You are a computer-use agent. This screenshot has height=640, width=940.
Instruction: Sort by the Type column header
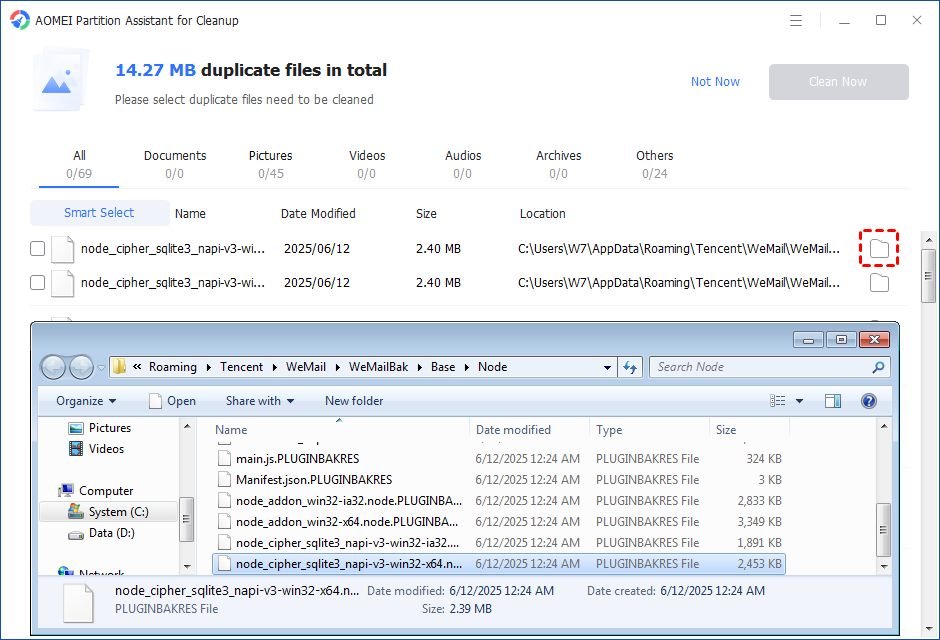click(x=649, y=430)
